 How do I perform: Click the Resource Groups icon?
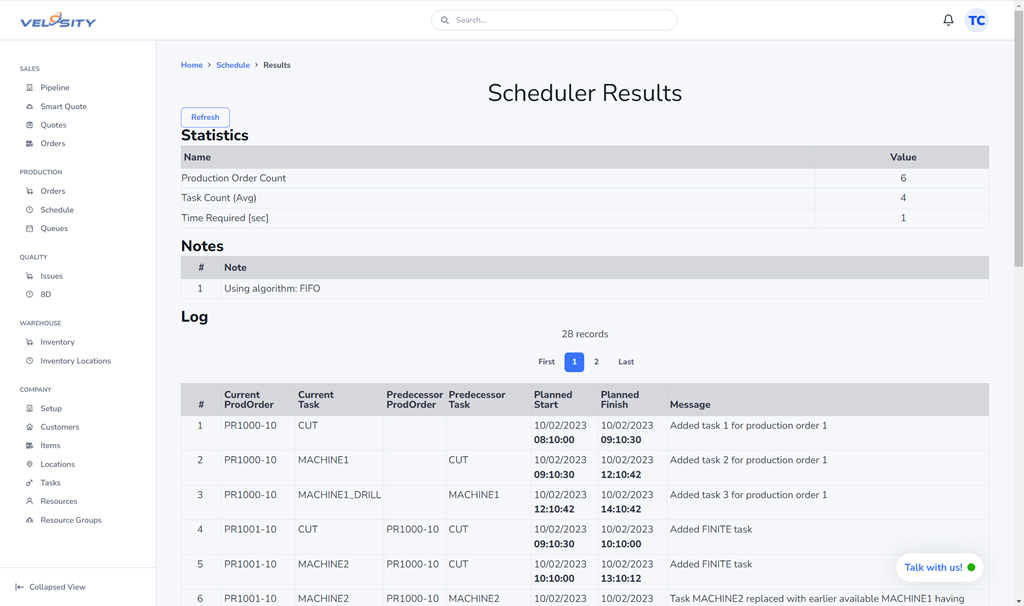pos(29,520)
